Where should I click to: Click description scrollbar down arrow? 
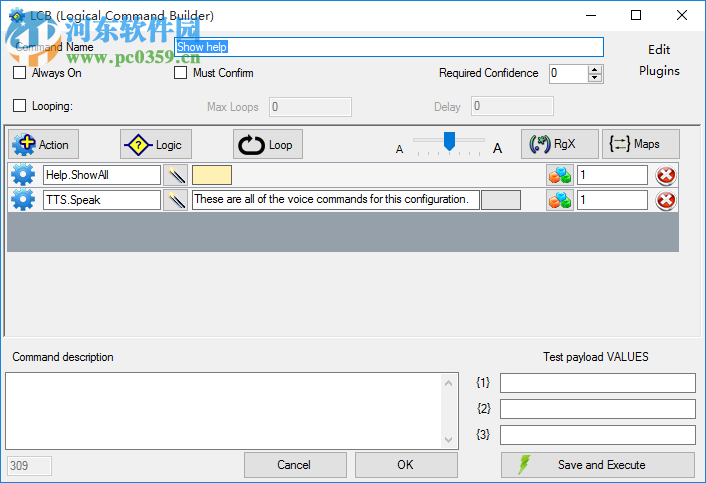[x=448, y=439]
